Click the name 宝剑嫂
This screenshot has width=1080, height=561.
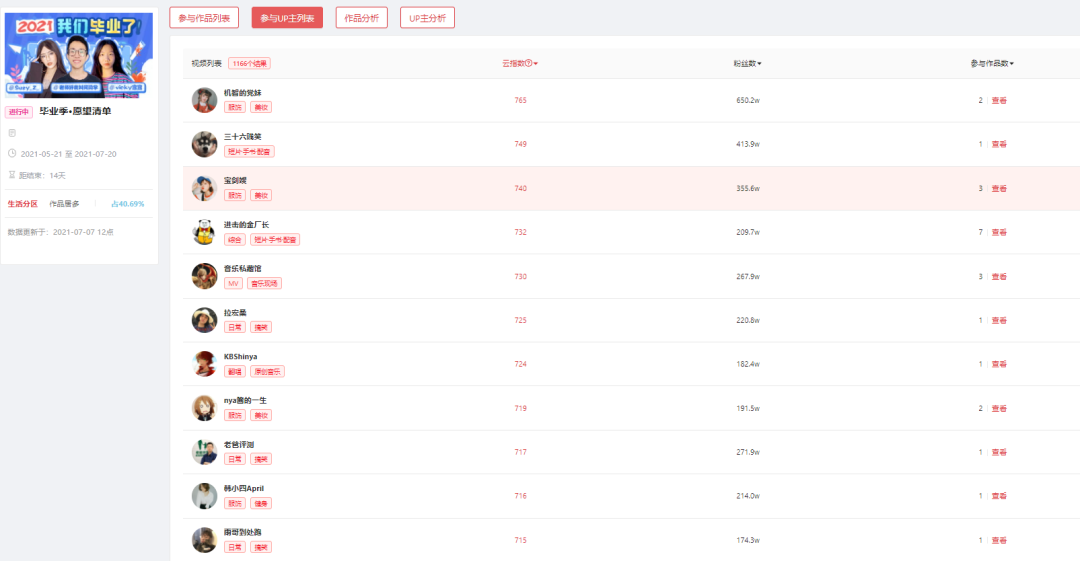pos(235,181)
